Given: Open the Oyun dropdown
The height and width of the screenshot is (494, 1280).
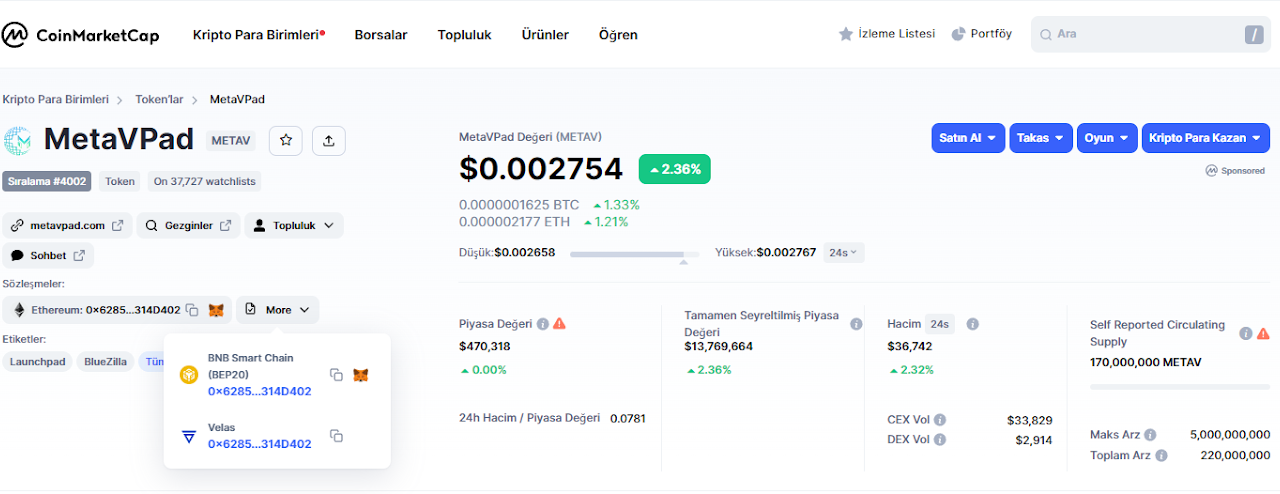Looking at the screenshot, I should click(x=1107, y=138).
